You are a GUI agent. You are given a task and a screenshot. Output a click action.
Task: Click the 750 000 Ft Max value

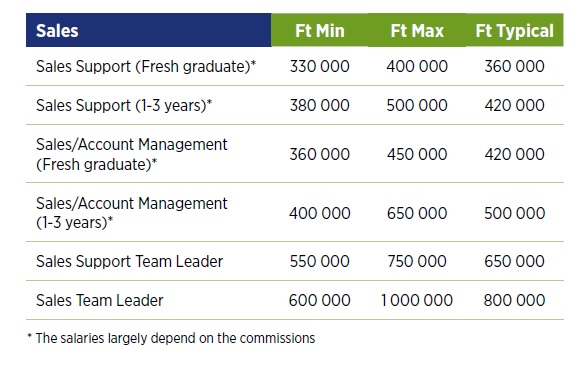pyautogui.click(x=417, y=261)
